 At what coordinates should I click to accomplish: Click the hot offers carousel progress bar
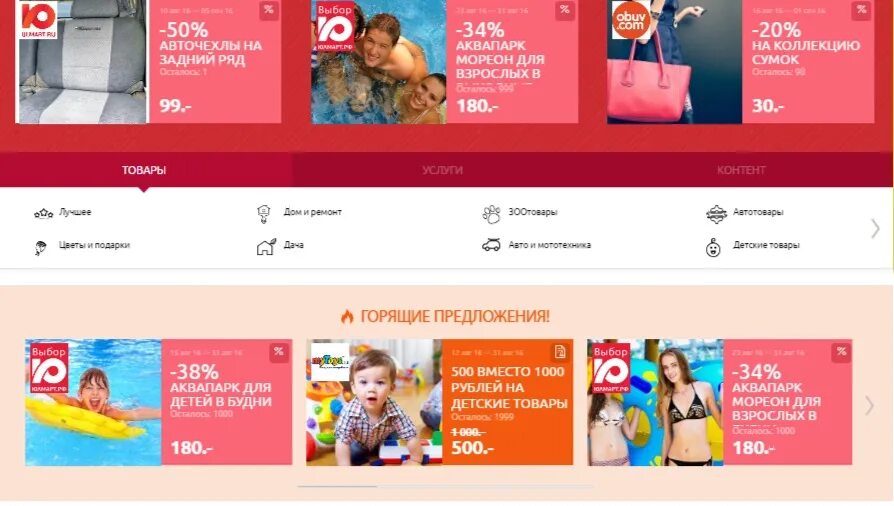click(445, 487)
